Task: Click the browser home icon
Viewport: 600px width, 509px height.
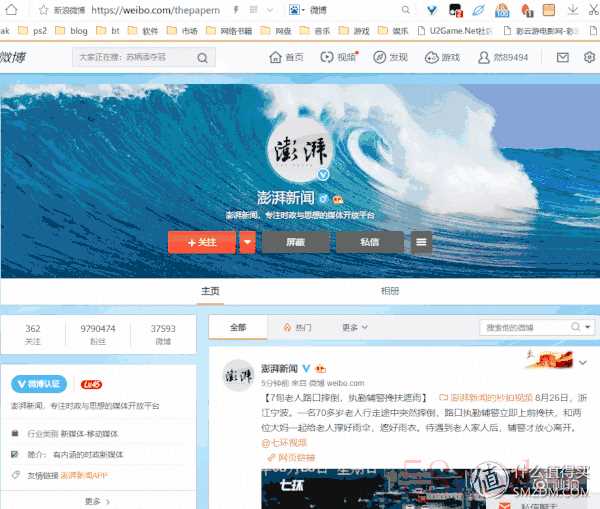Action: click(11, 10)
